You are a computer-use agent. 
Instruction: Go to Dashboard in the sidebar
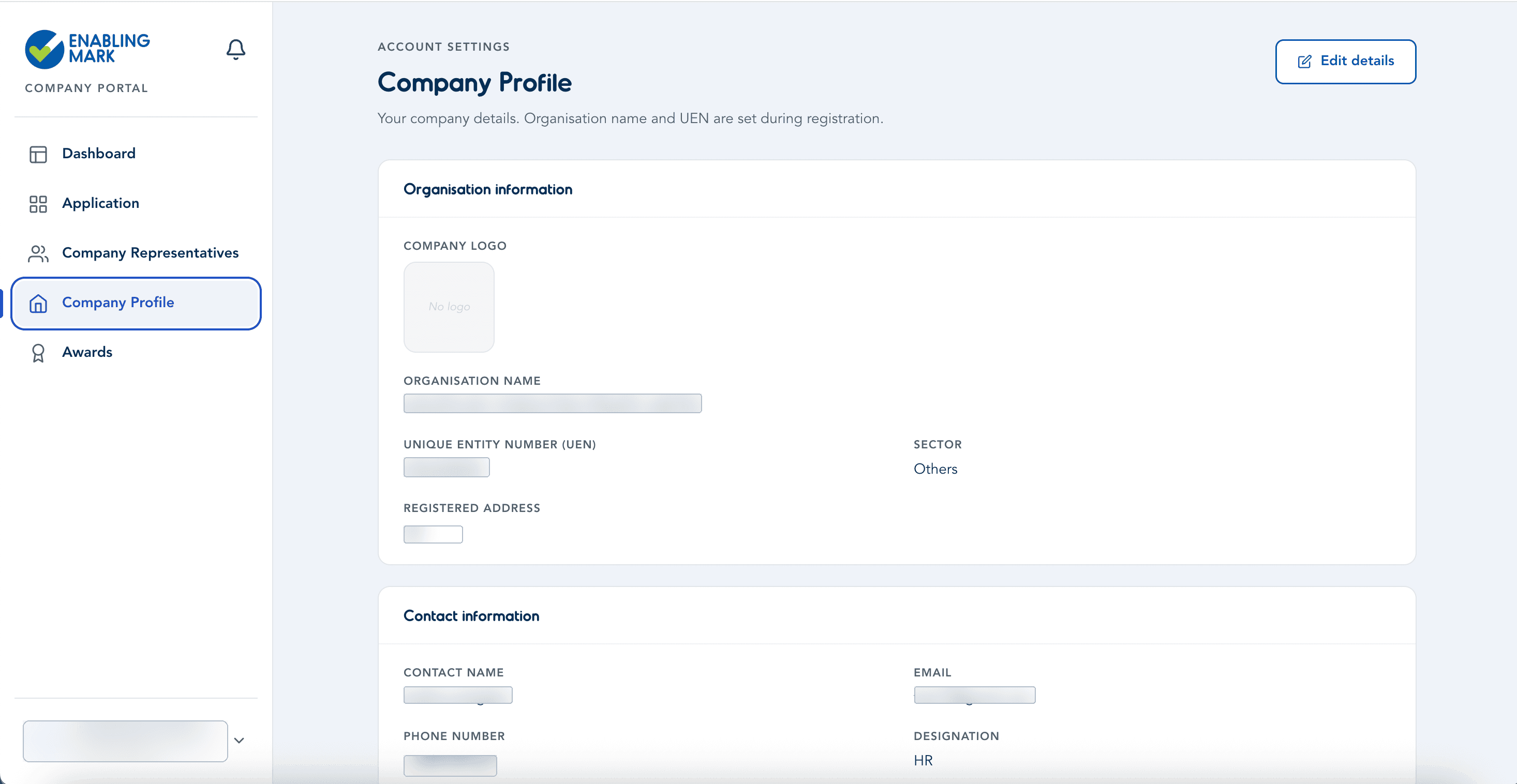click(x=136, y=154)
